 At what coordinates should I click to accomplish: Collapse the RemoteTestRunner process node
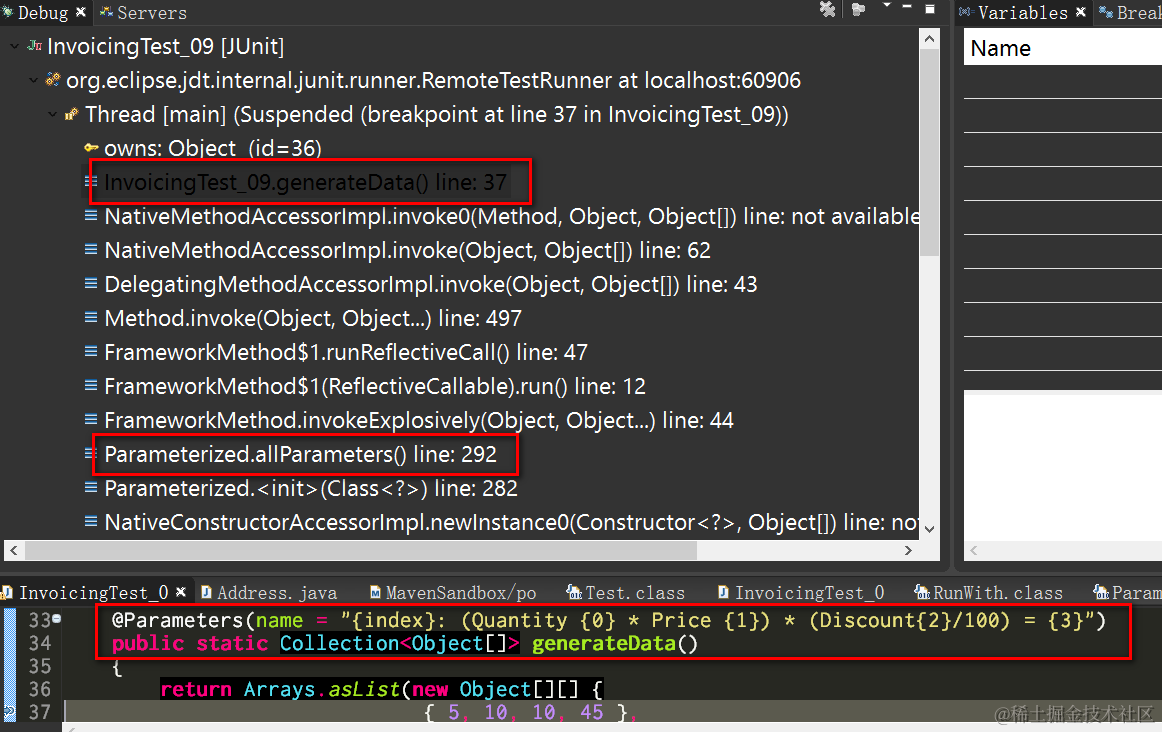tap(33, 80)
